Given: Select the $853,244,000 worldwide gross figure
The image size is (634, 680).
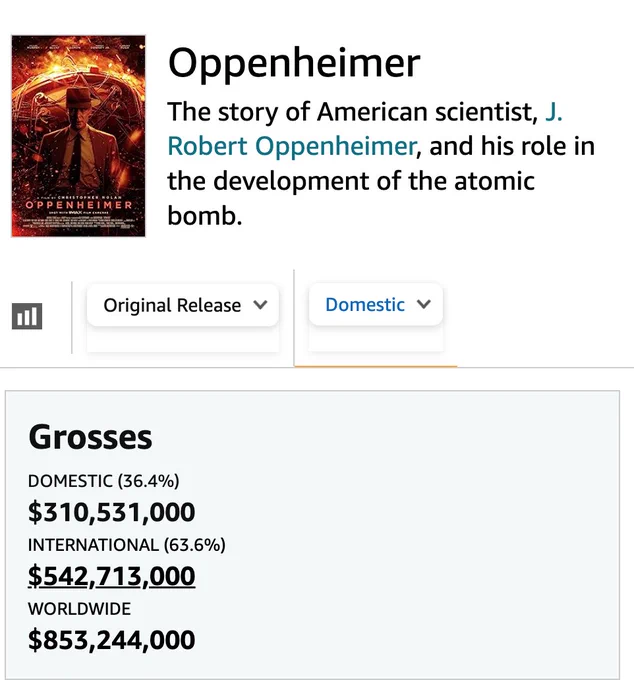Looking at the screenshot, I should [x=111, y=640].
